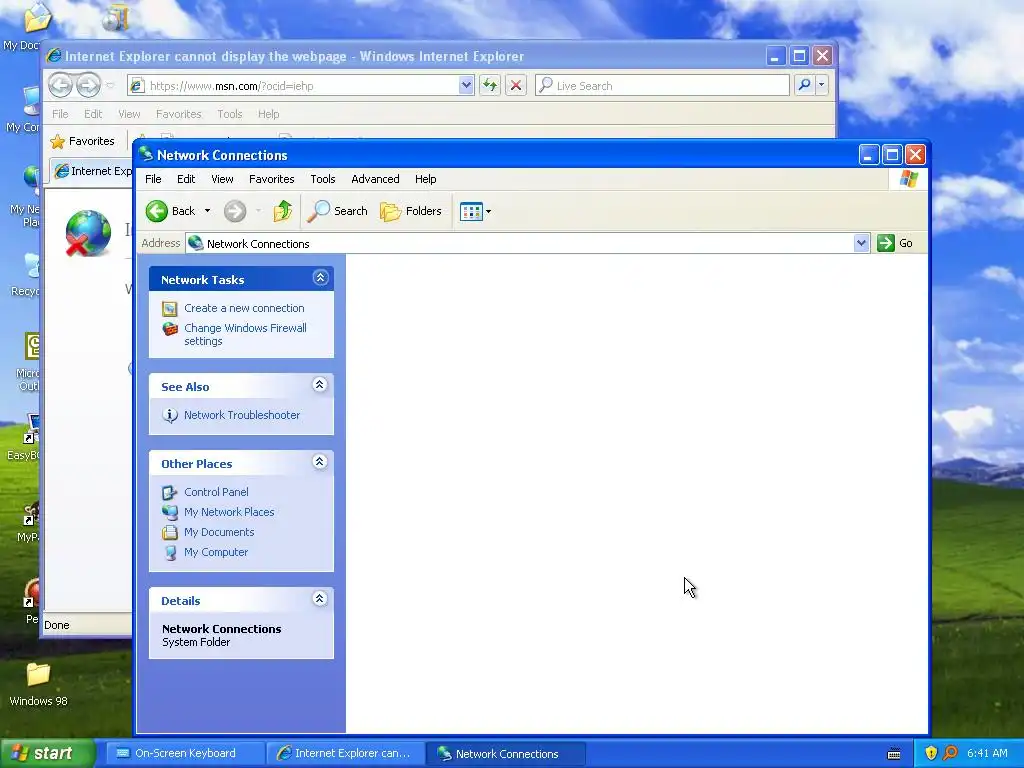Click the My Documents icon in Other Places
The width and height of the screenshot is (1024, 768).
[170, 532]
